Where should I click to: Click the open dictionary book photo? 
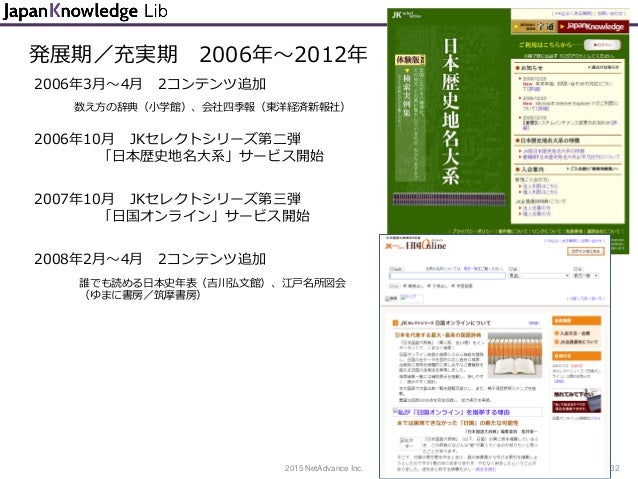(x=515, y=355)
